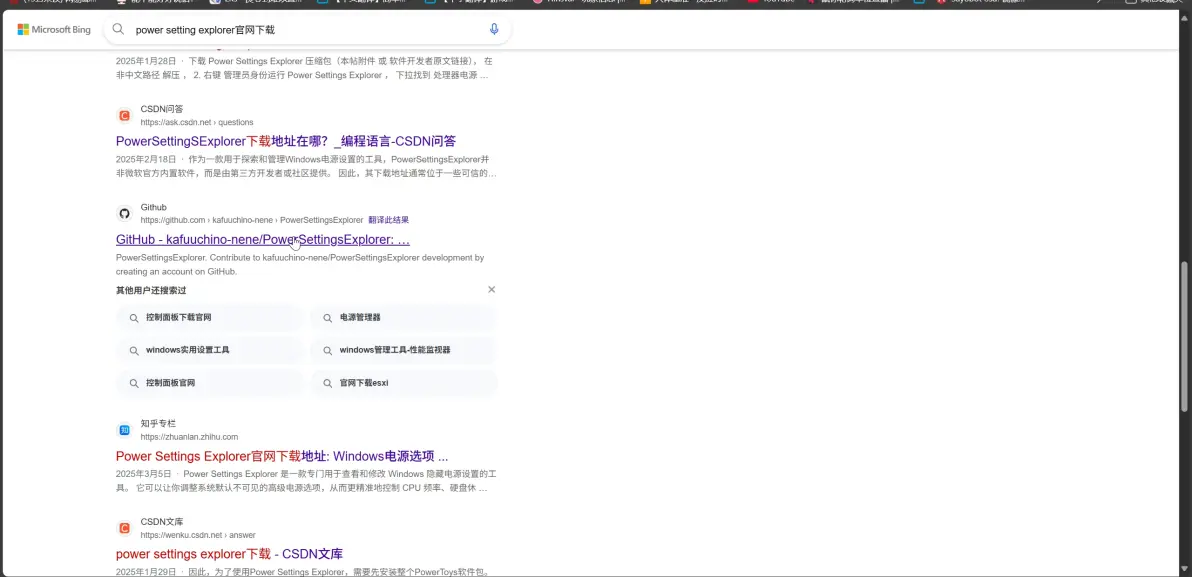Search suggestion 电源管理器
The height and width of the screenshot is (577, 1192).
tap(404, 318)
